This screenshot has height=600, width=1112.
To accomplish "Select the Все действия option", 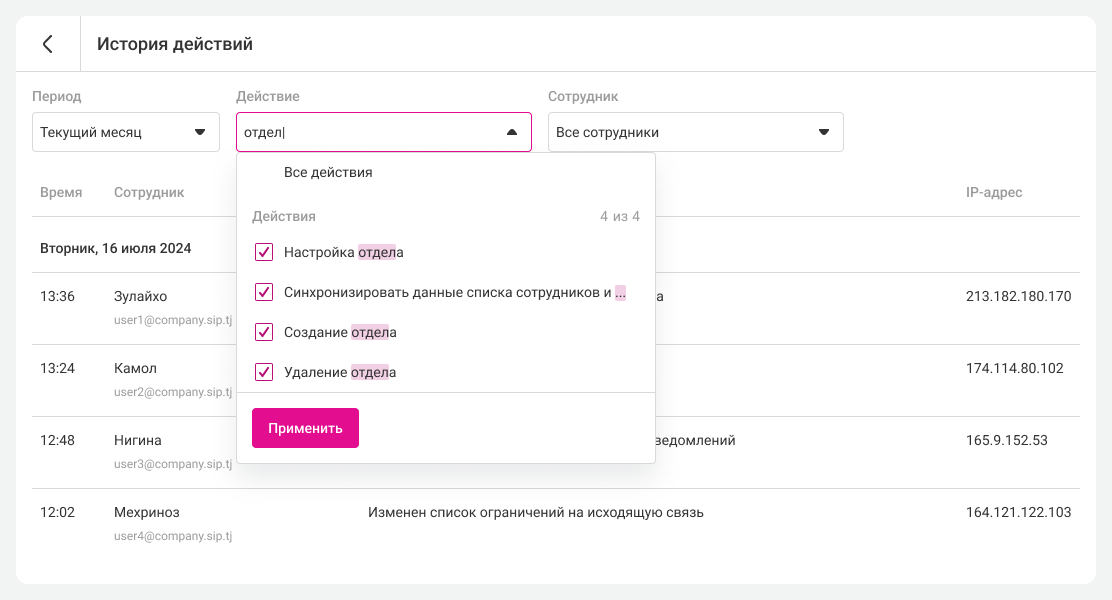I will (x=328, y=172).
